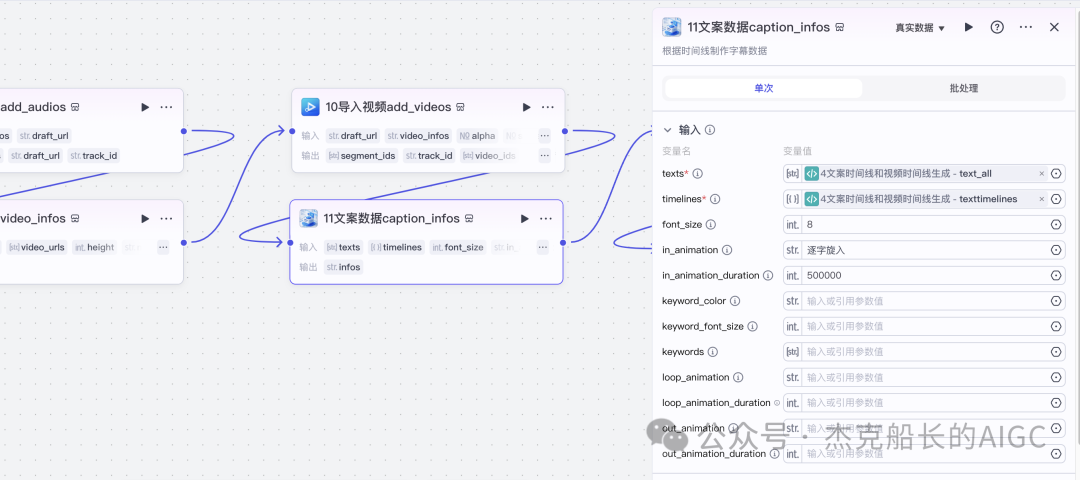This screenshot has height=480, width=1080.
Task: Open side panel more options menu
Action: 1026,28
